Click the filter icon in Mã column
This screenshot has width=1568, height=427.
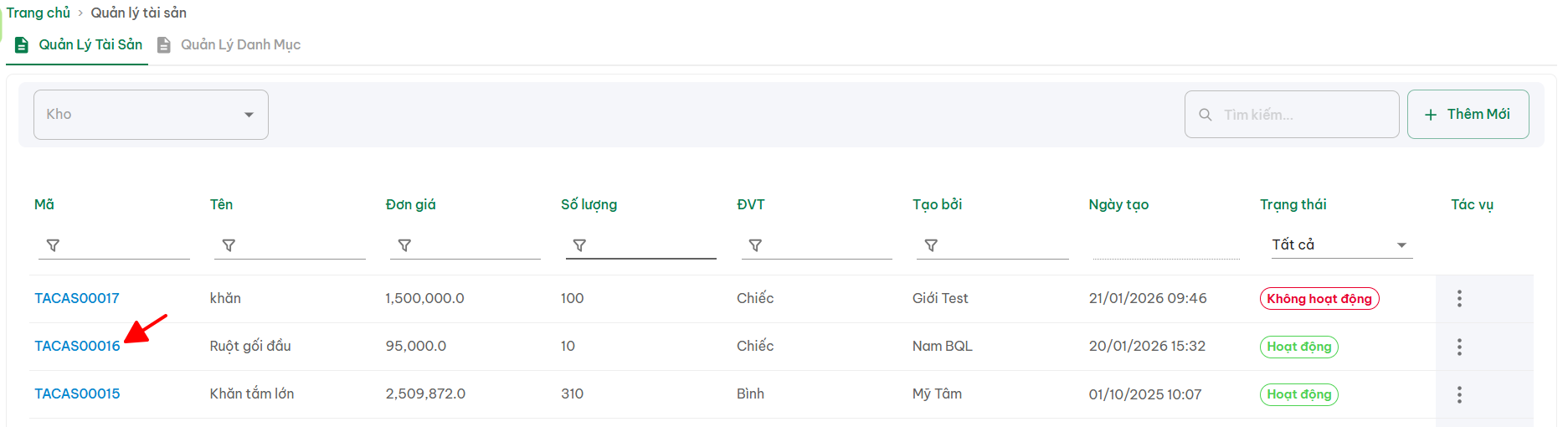53,245
